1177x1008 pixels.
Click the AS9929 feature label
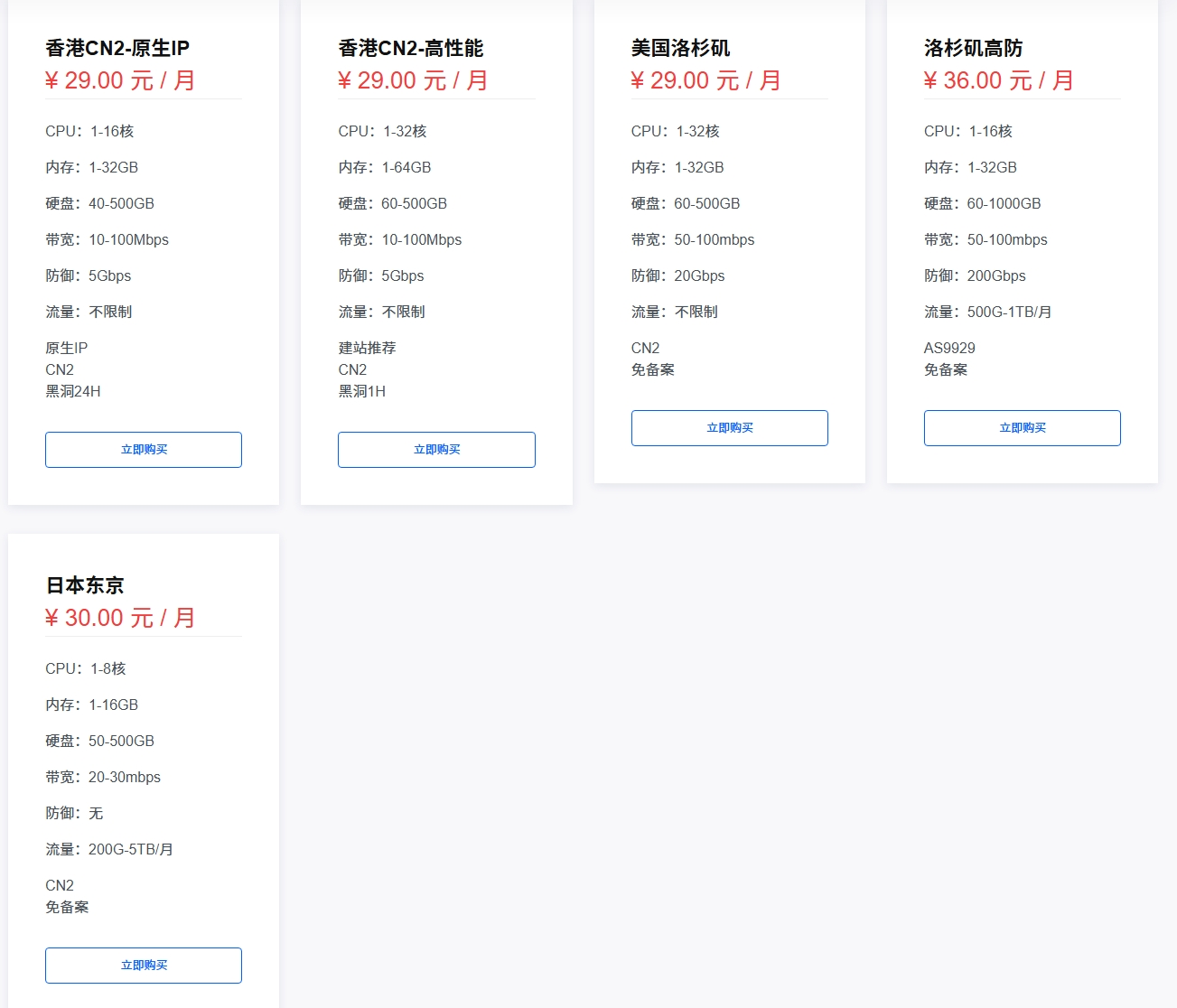pyautogui.click(x=949, y=348)
